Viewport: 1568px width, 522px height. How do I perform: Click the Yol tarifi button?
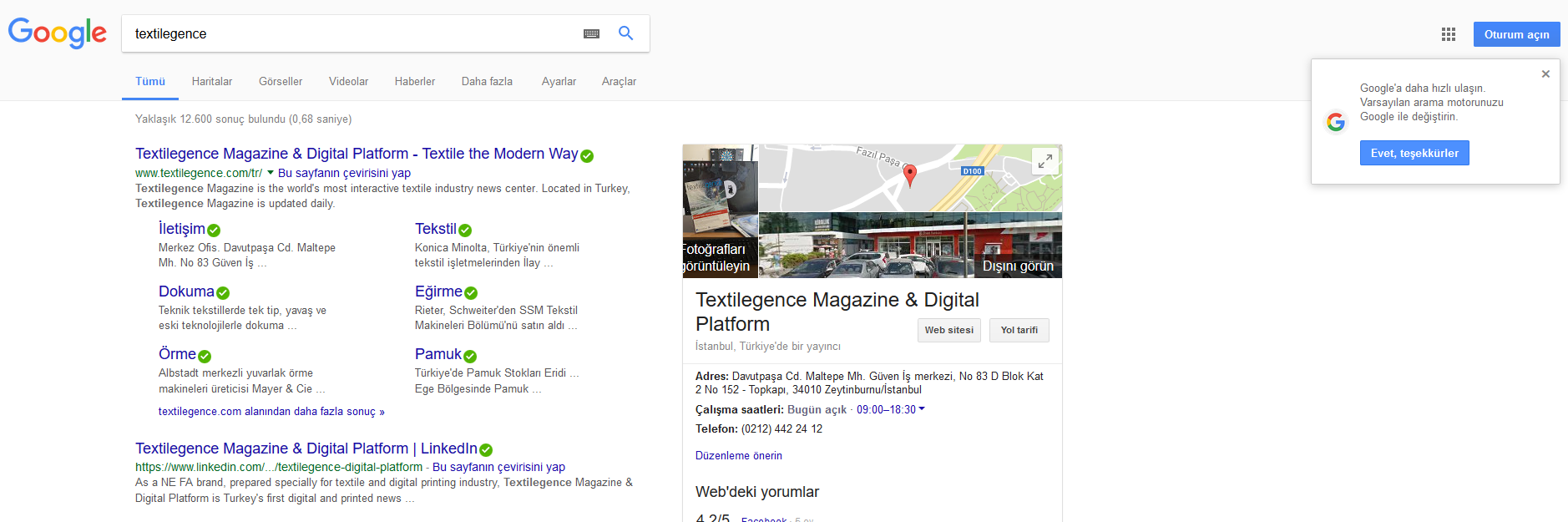tap(1019, 330)
